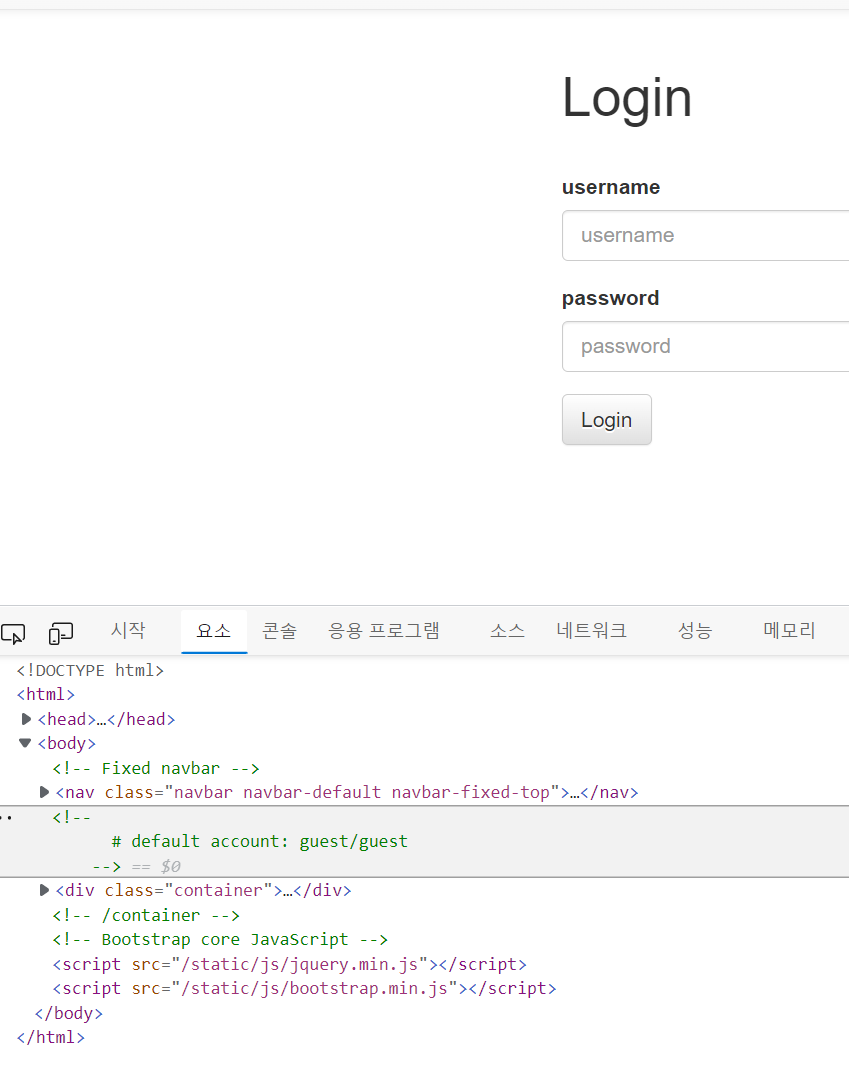Image resolution: width=849 pixels, height=1083 pixels.
Task: Expand the nav navbar element arrow
Action: [x=44, y=792]
